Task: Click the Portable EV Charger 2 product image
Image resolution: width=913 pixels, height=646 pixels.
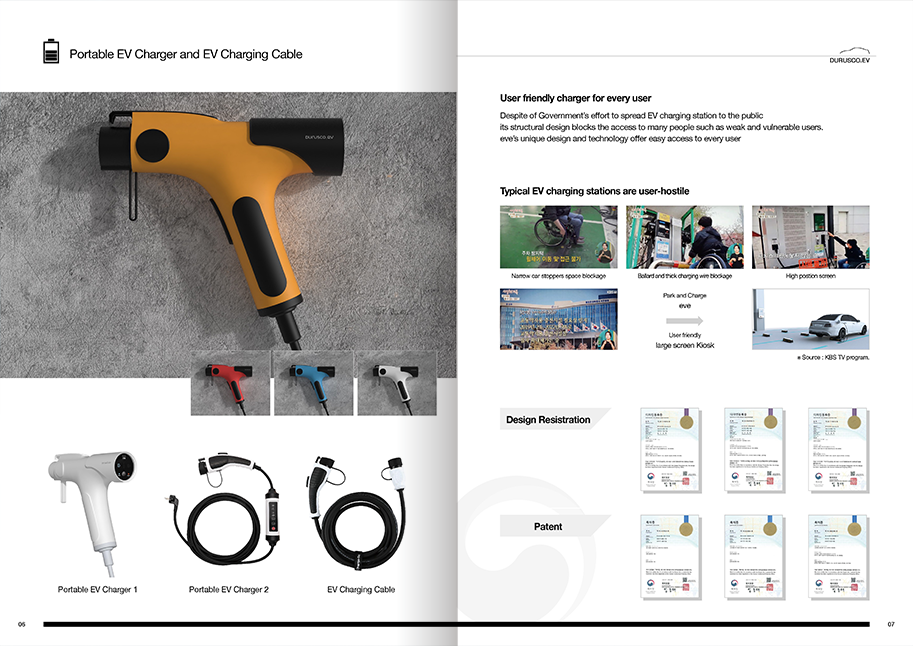Action: click(x=228, y=510)
